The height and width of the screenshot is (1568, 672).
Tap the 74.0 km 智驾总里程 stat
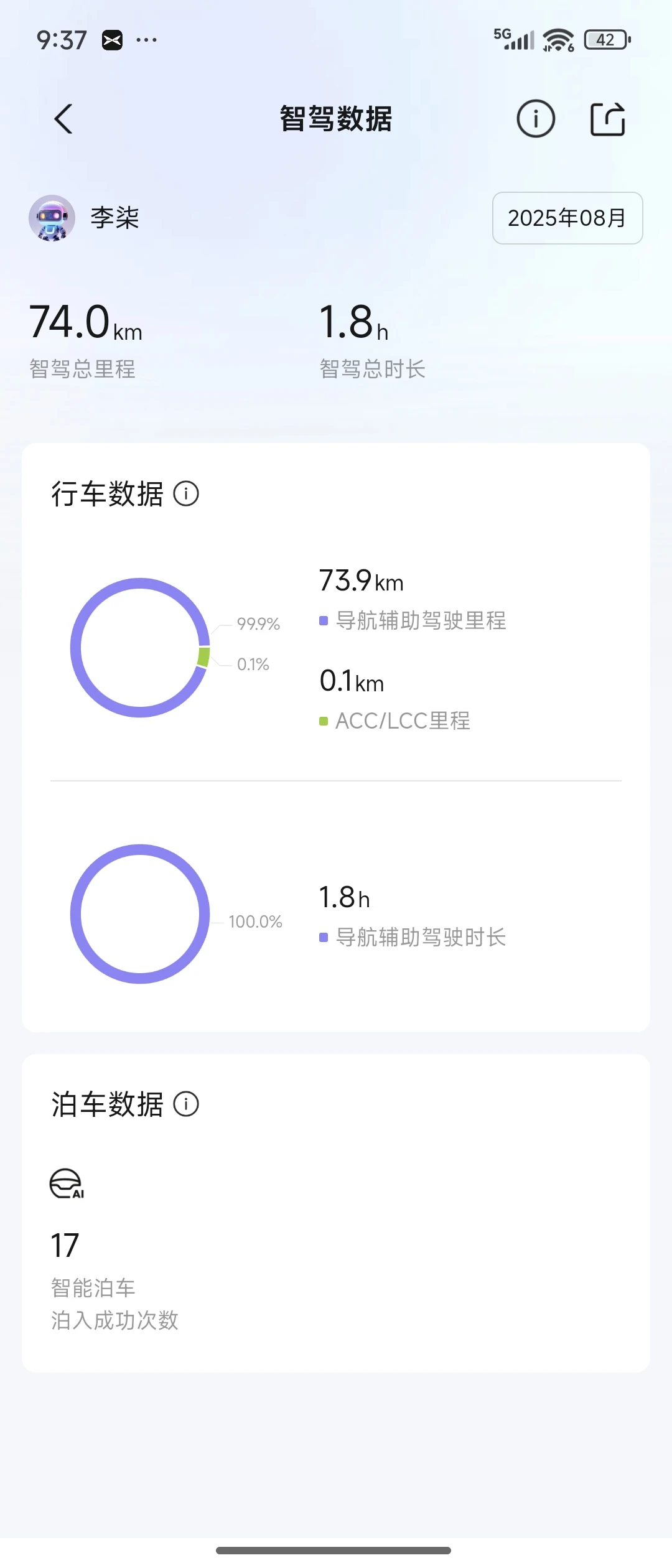(x=86, y=339)
